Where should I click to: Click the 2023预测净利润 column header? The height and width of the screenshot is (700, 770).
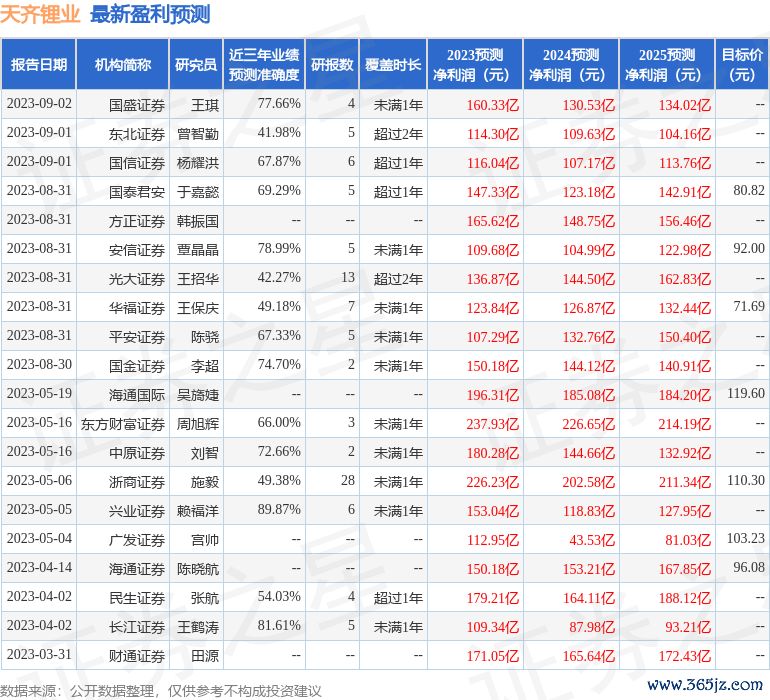[475, 64]
